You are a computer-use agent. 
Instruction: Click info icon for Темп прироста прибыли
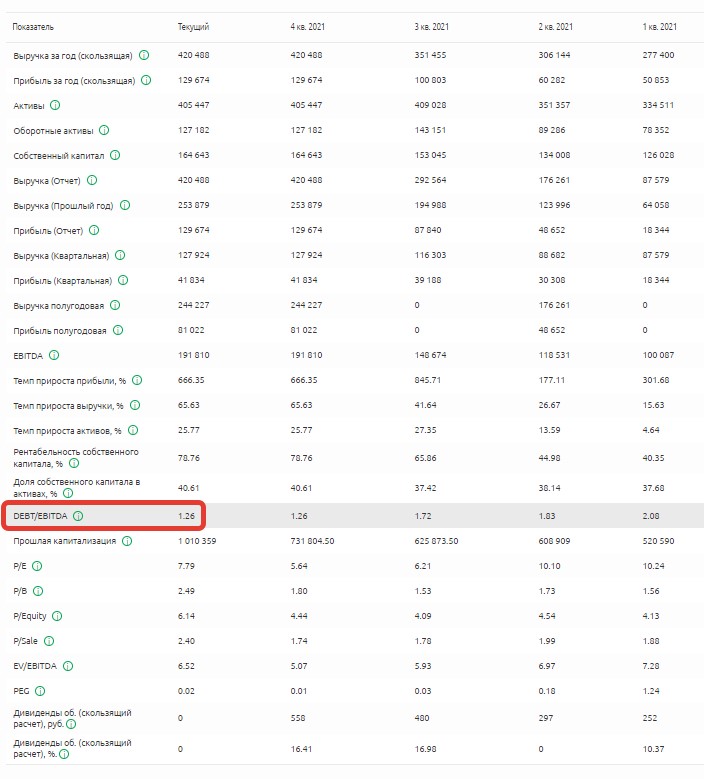point(136,380)
